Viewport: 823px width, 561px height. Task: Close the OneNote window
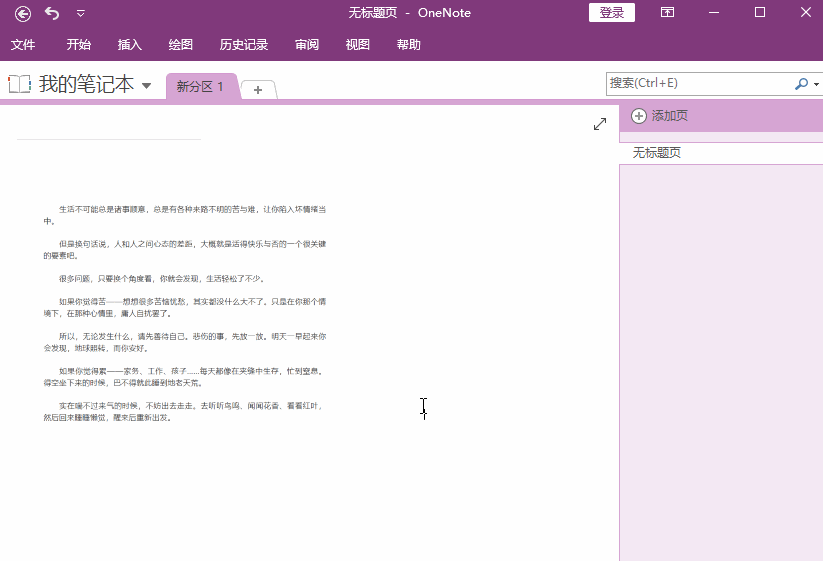[806, 12]
